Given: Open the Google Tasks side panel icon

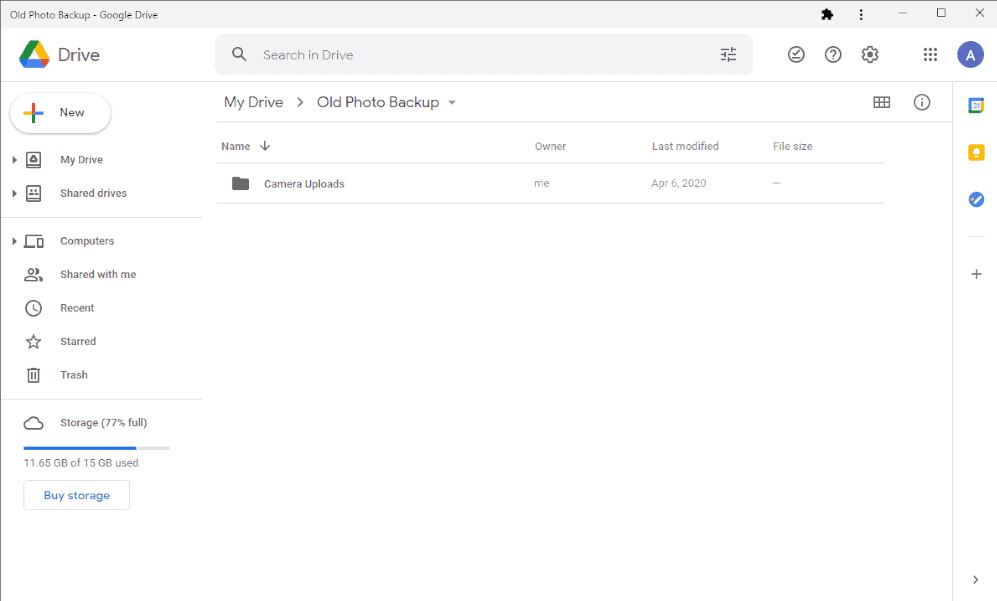Looking at the screenshot, I should pyautogui.click(x=976, y=200).
